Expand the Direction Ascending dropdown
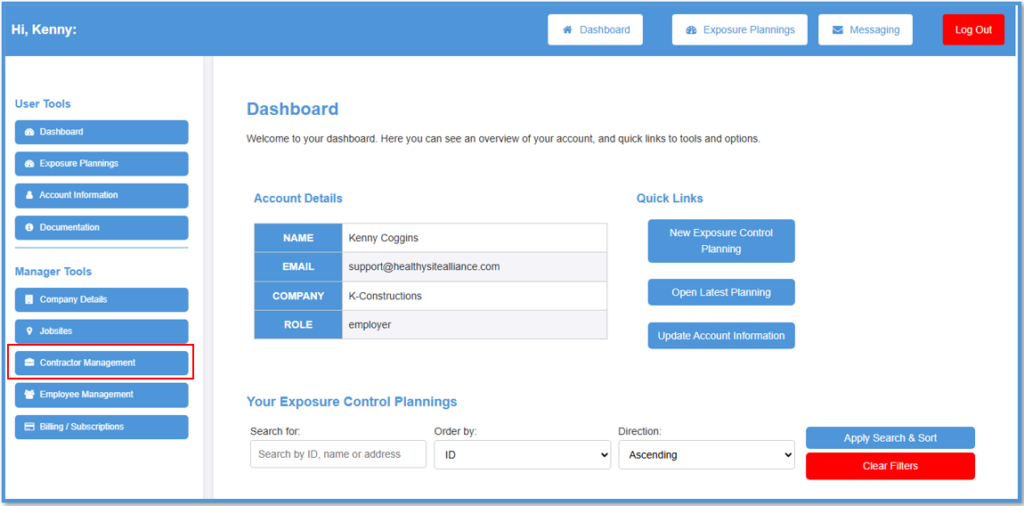 (707, 454)
